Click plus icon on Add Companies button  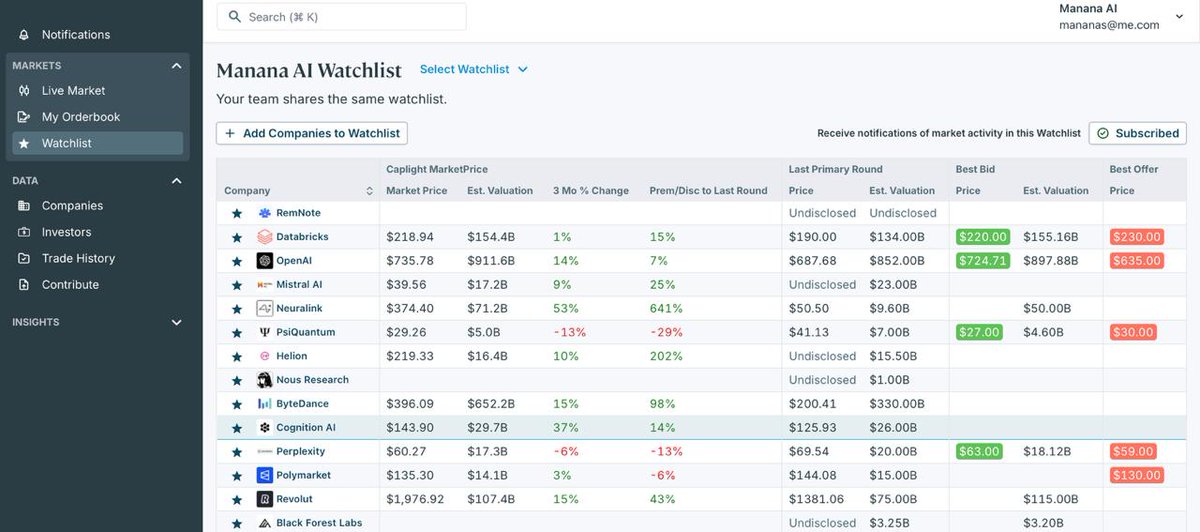point(230,133)
